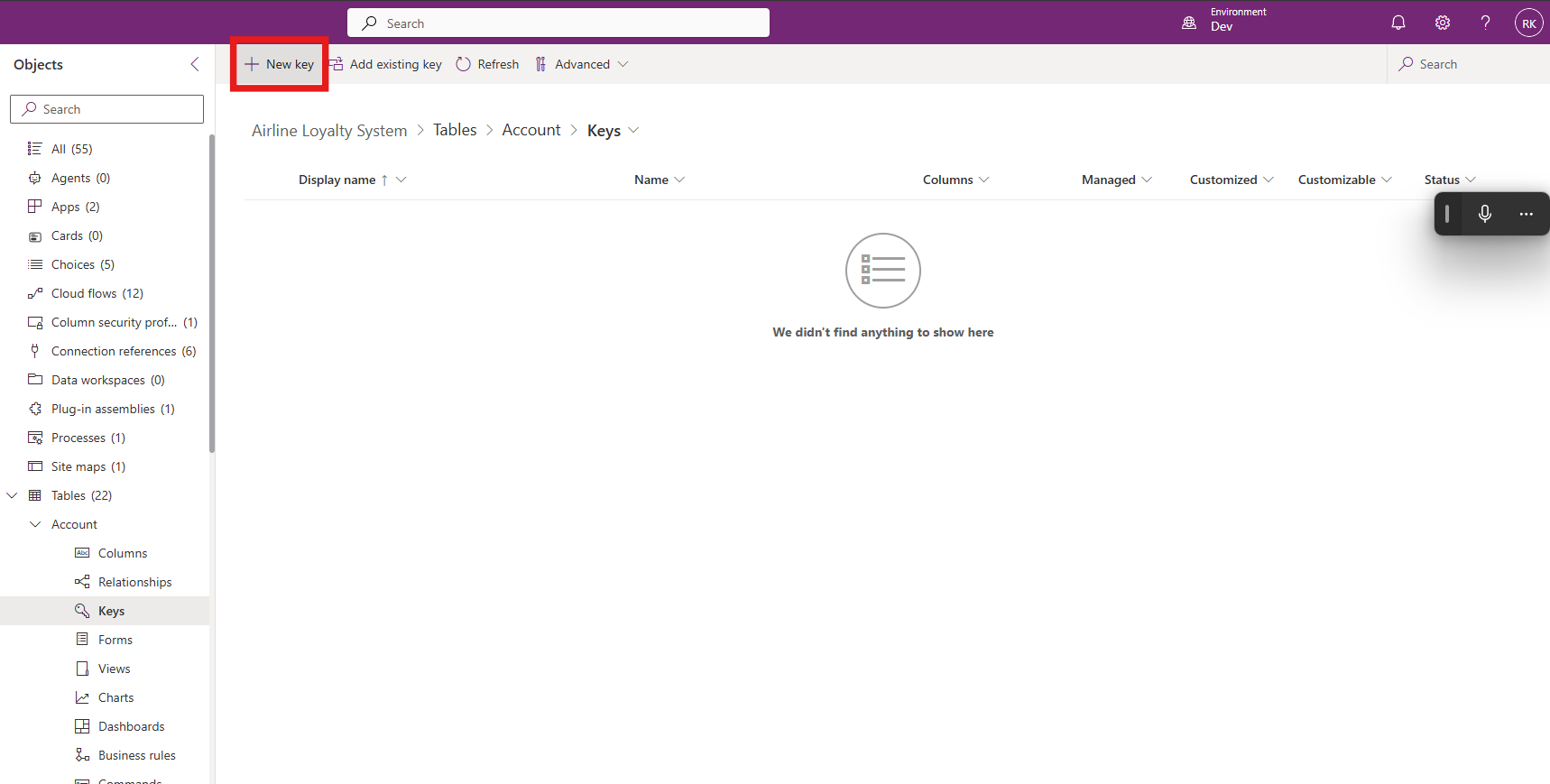Expand the Advanced dropdown menu
The width and height of the screenshot is (1550, 784).
click(582, 64)
